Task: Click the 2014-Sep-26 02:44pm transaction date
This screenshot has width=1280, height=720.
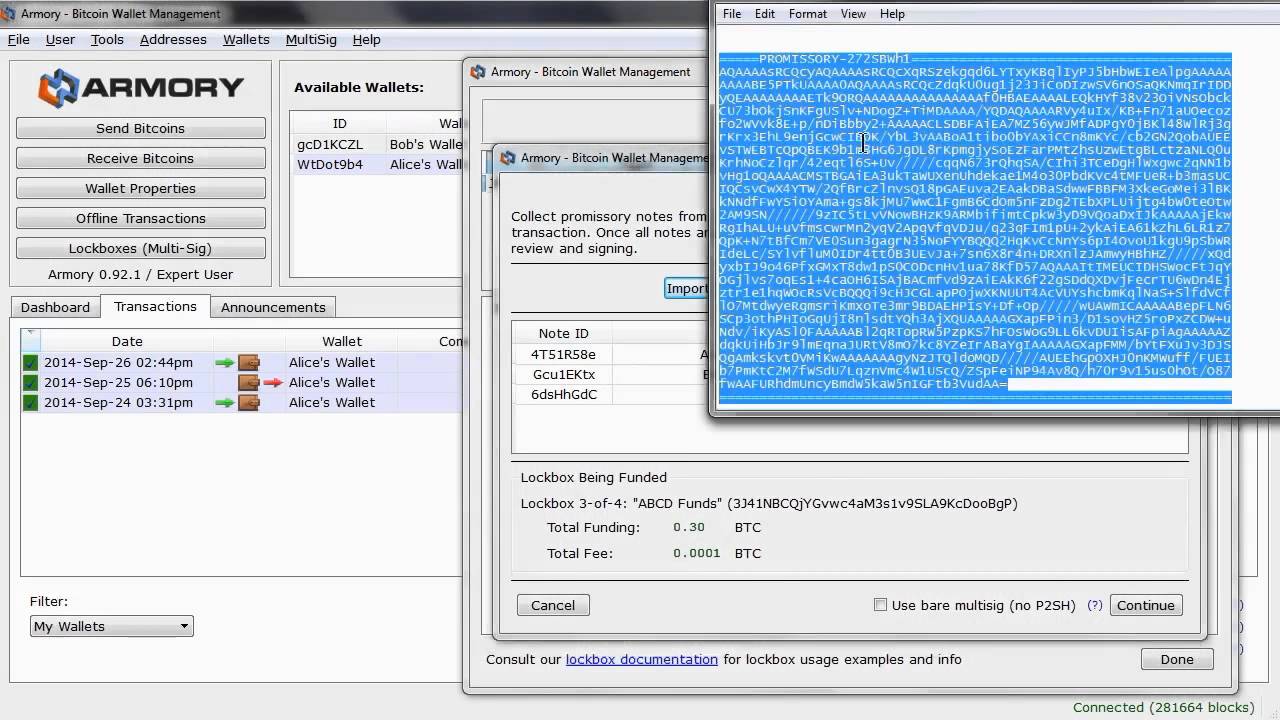Action: (118, 362)
